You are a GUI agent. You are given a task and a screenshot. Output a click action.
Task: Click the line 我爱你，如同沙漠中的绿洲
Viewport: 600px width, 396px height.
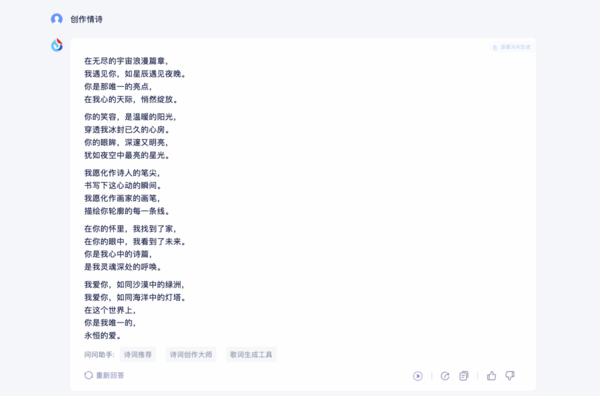coord(134,285)
